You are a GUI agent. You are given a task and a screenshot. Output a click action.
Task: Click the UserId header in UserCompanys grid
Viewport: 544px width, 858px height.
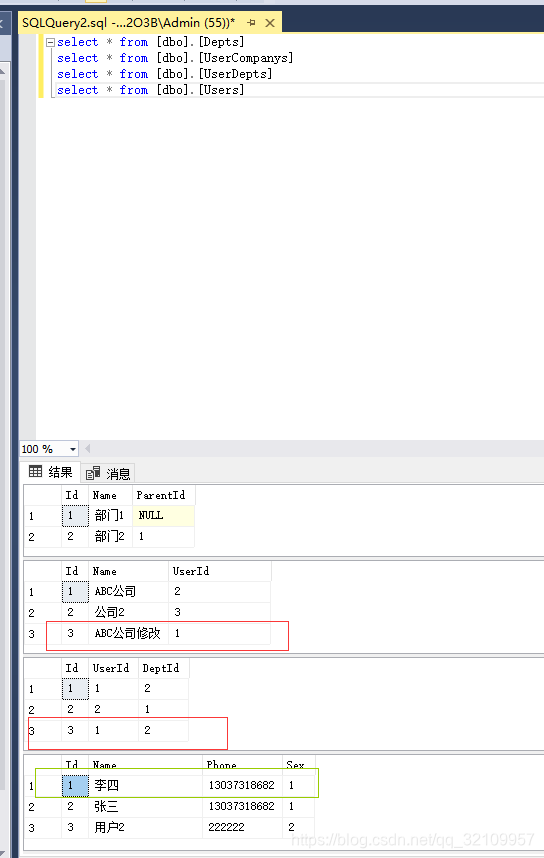pos(219,571)
